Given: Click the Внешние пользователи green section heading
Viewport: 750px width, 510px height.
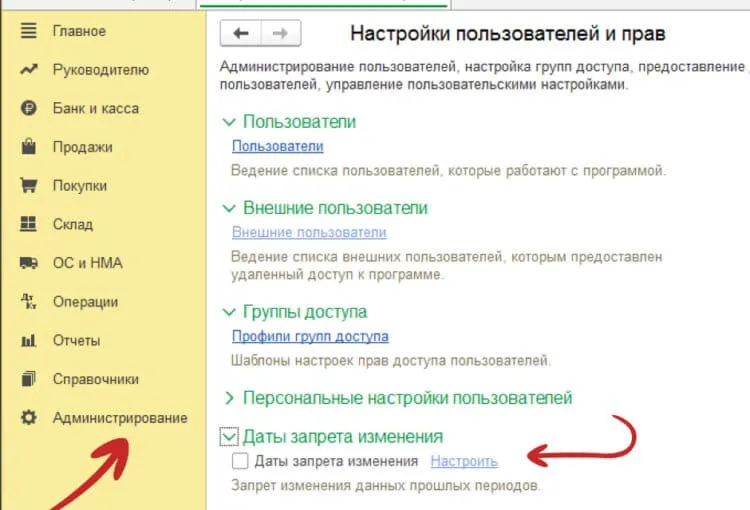Looking at the screenshot, I should [x=335, y=208].
